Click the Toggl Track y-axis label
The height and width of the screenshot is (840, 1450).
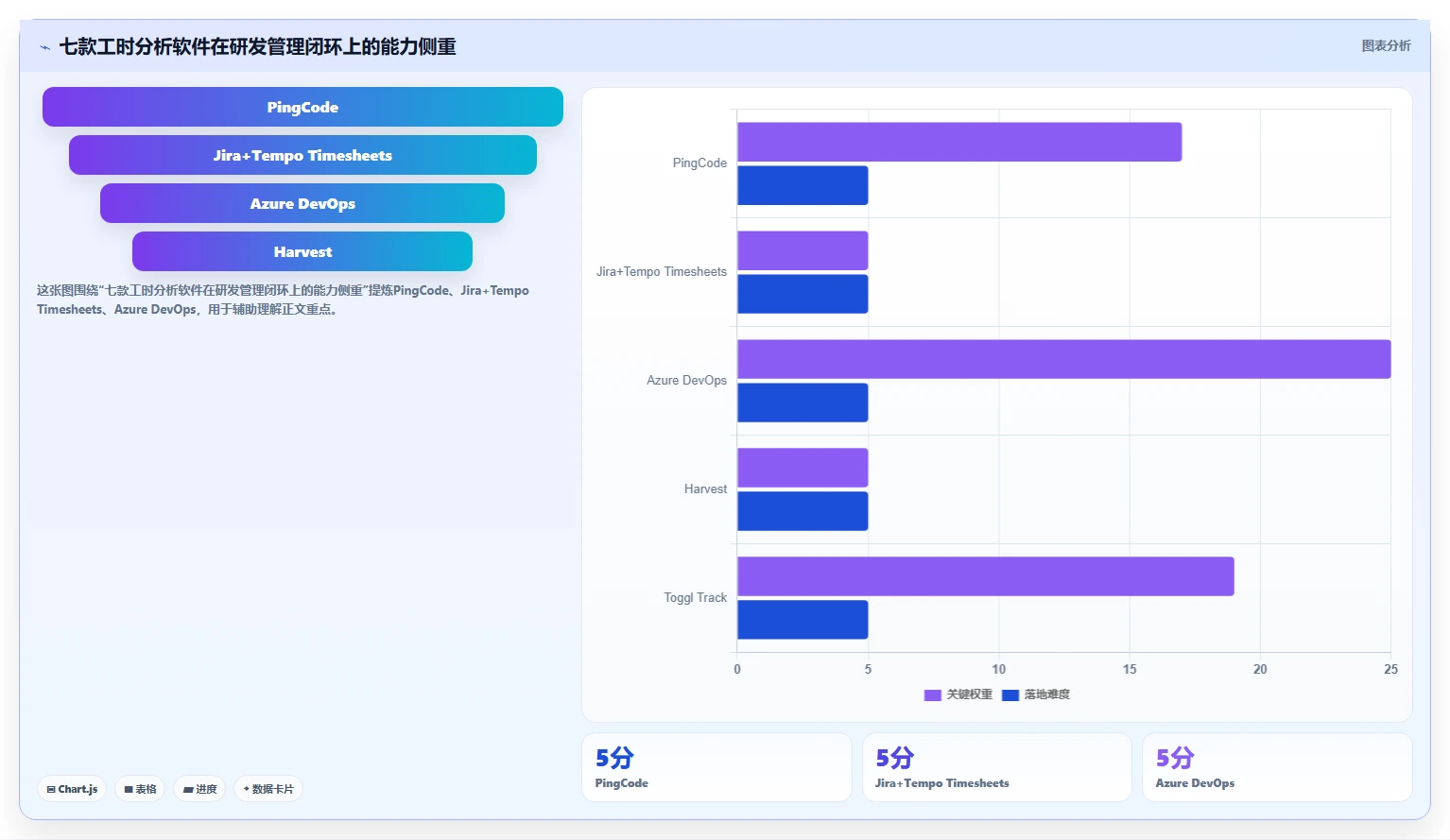pyautogui.click(x=695, y=598)
